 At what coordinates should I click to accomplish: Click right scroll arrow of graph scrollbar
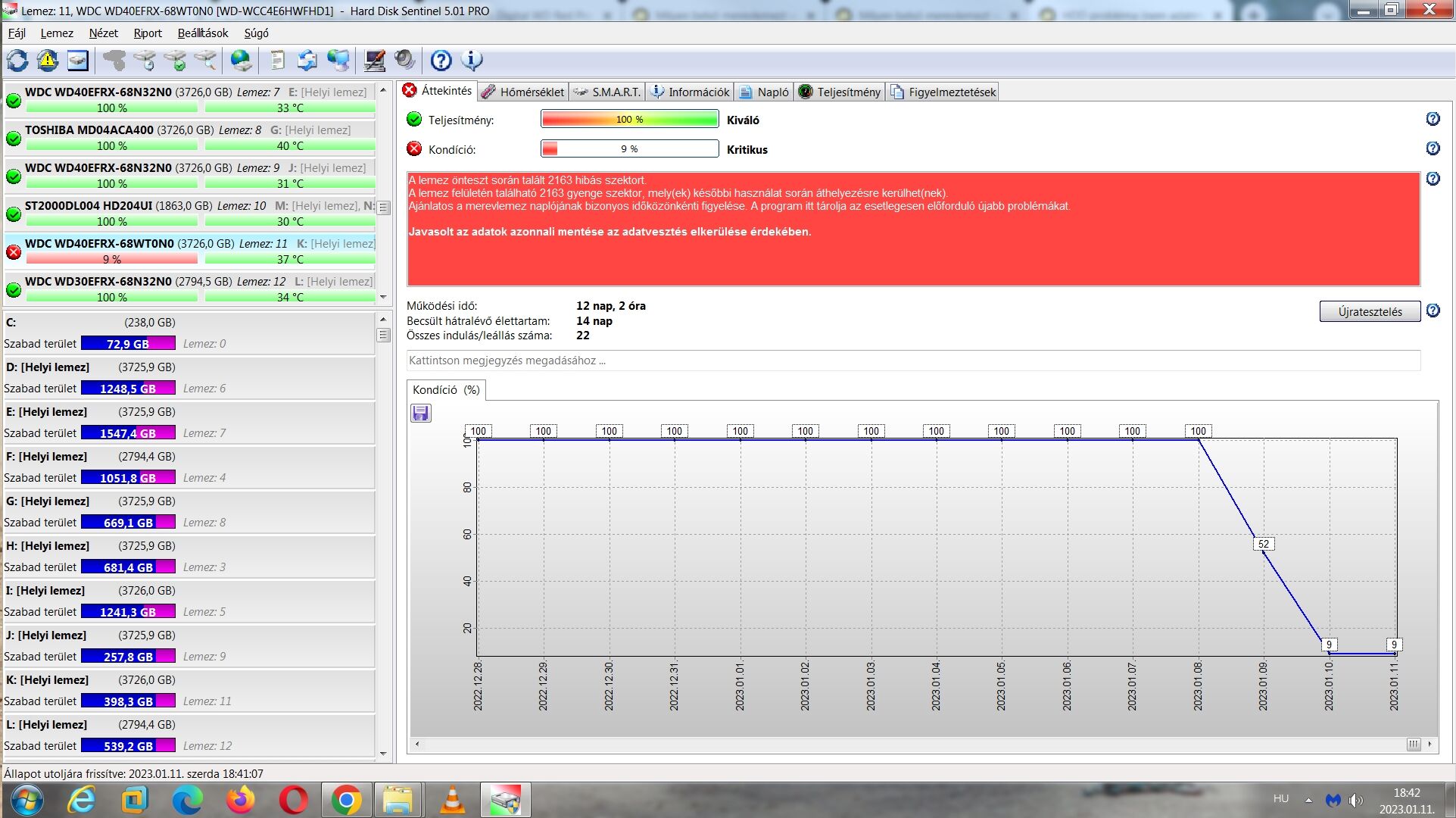point(1429,745)
